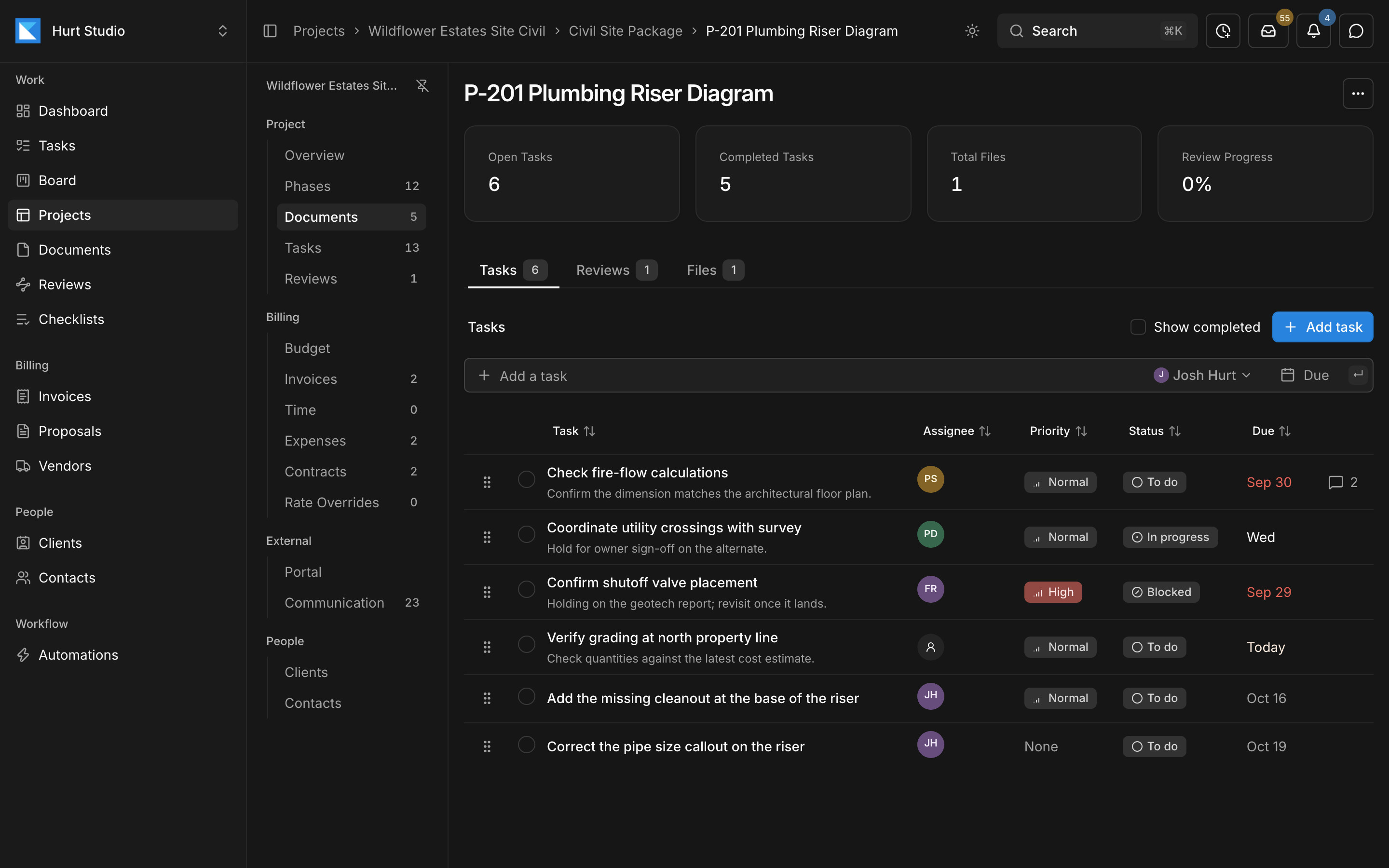Open the three-dot menu for the document
This screenshot has height=868, width=1389.
1358,94
